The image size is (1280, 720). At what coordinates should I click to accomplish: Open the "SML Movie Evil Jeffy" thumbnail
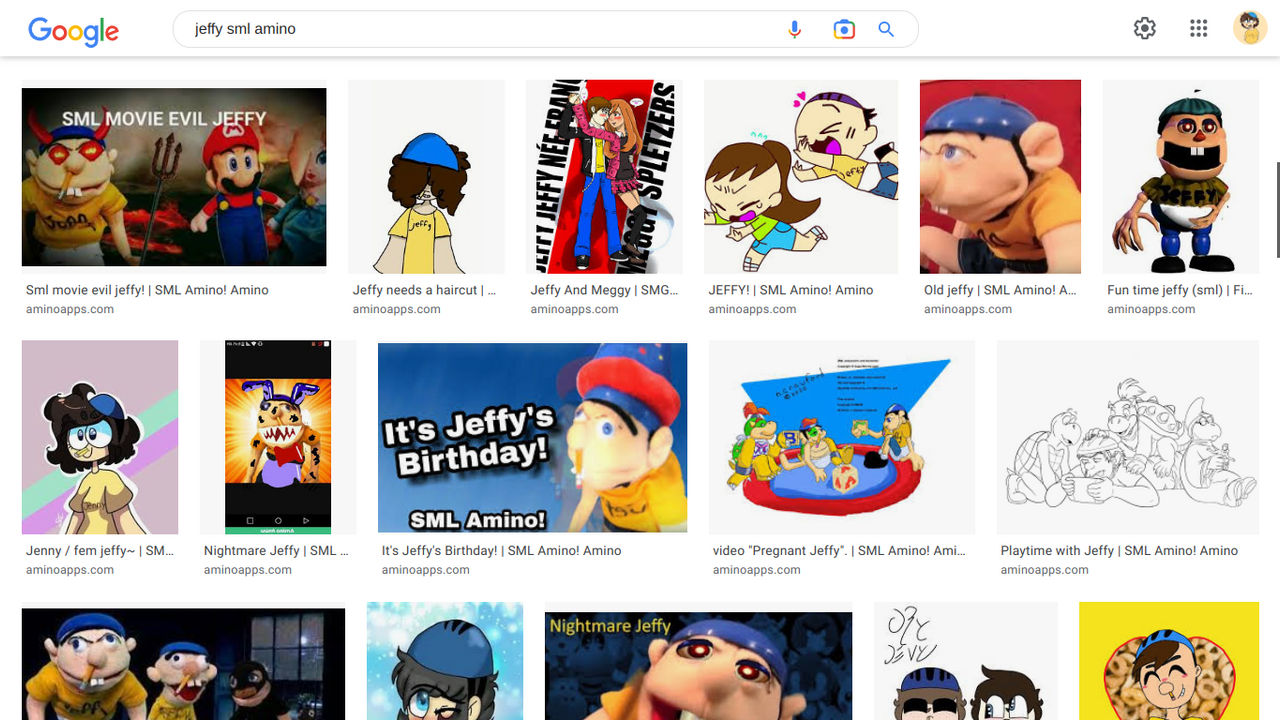(174, 177)
